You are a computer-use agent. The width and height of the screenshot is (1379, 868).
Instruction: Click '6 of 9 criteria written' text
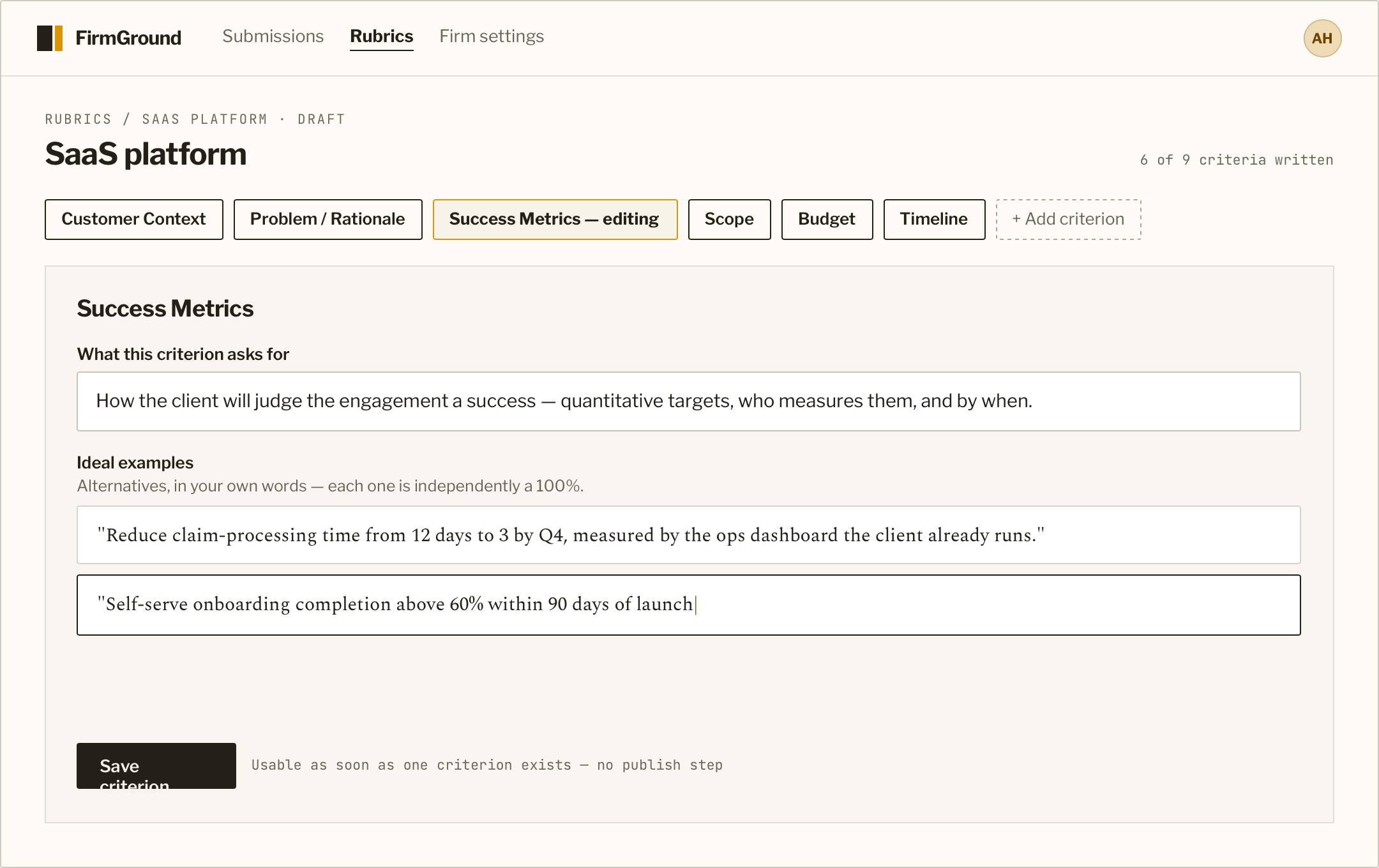1237,160
